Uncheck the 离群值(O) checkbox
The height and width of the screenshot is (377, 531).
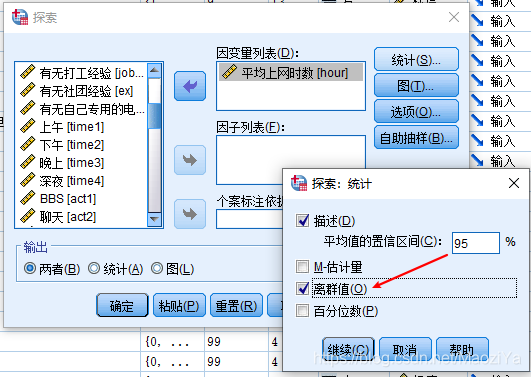point(302,288)
